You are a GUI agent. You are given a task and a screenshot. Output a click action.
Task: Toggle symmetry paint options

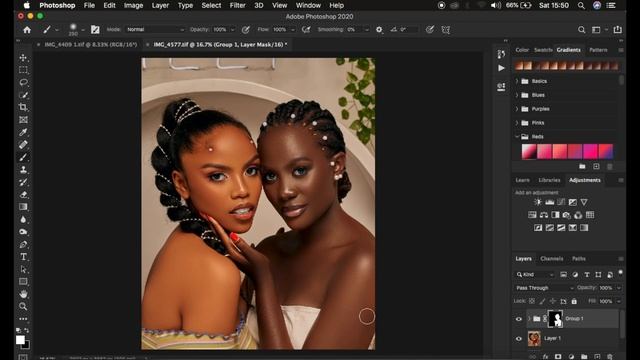point(446,29)
